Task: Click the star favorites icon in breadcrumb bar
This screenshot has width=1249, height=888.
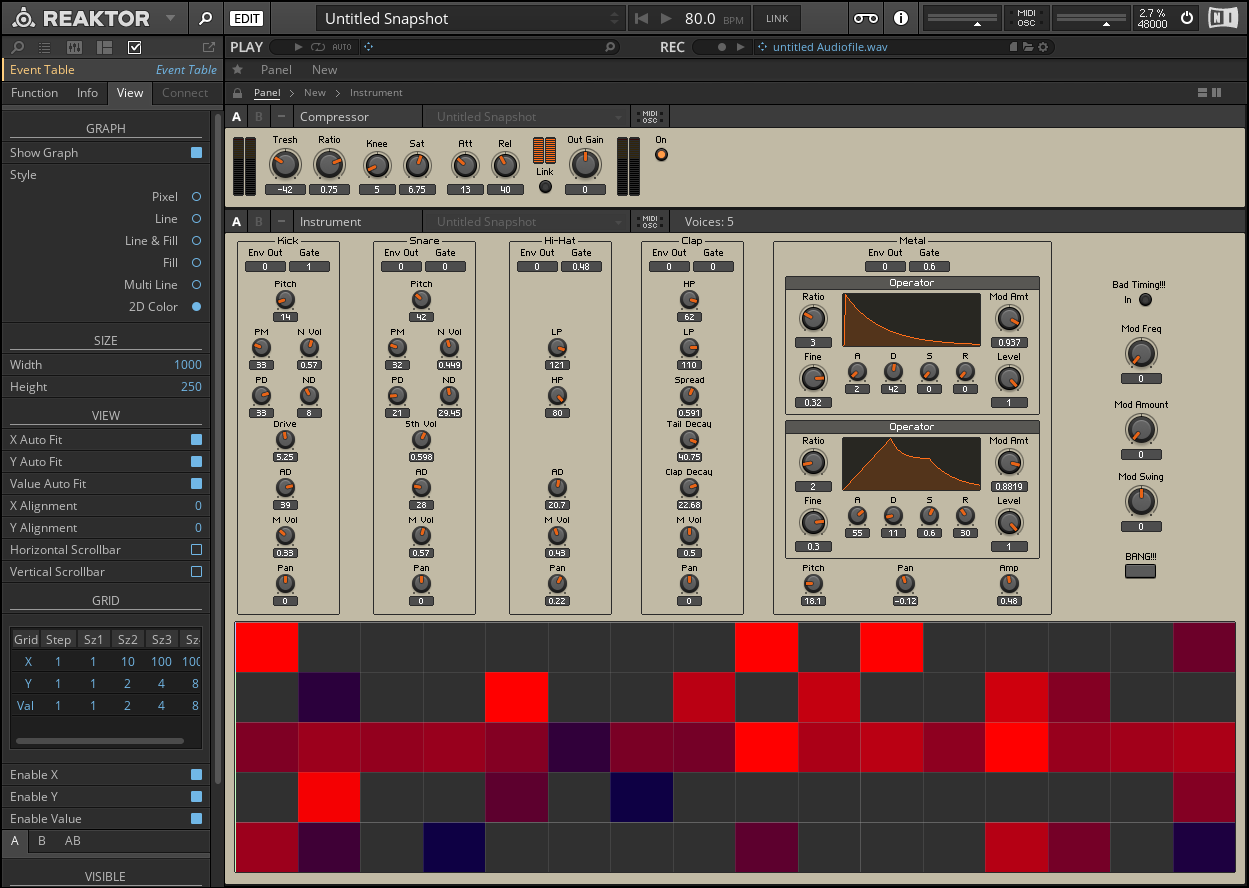Action: click(238, 70)
